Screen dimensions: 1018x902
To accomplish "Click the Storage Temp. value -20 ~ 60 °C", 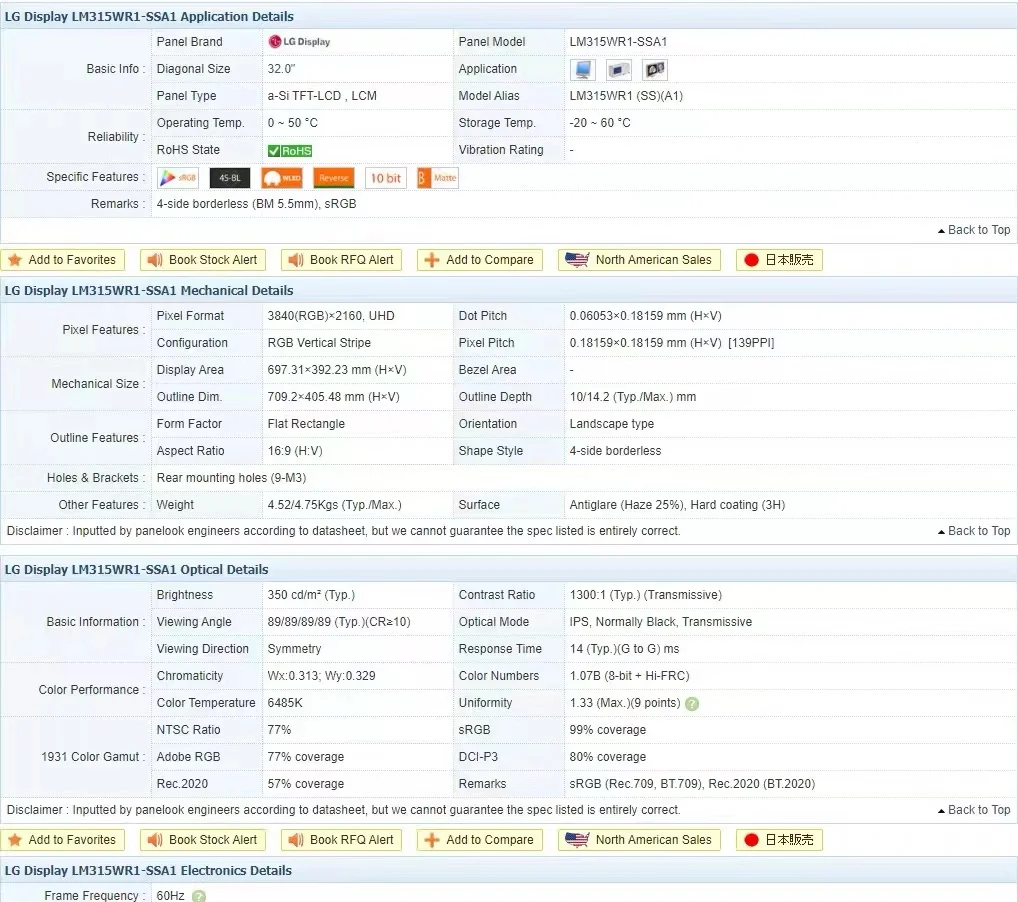I will click(x=600, y=123).
